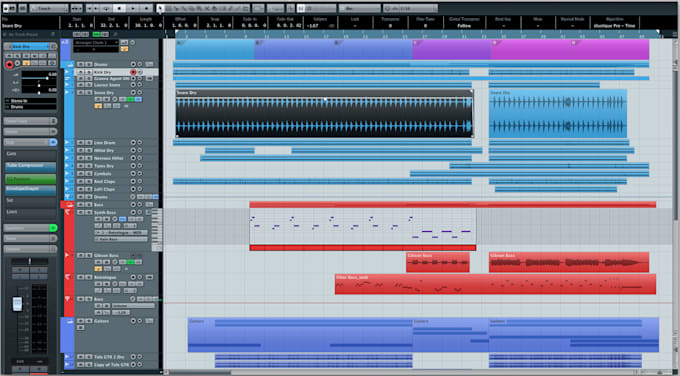Select the Copy of Tele GTR track
Image resolution: width=680 pixels, height=376 pixels.
(111, 364)
